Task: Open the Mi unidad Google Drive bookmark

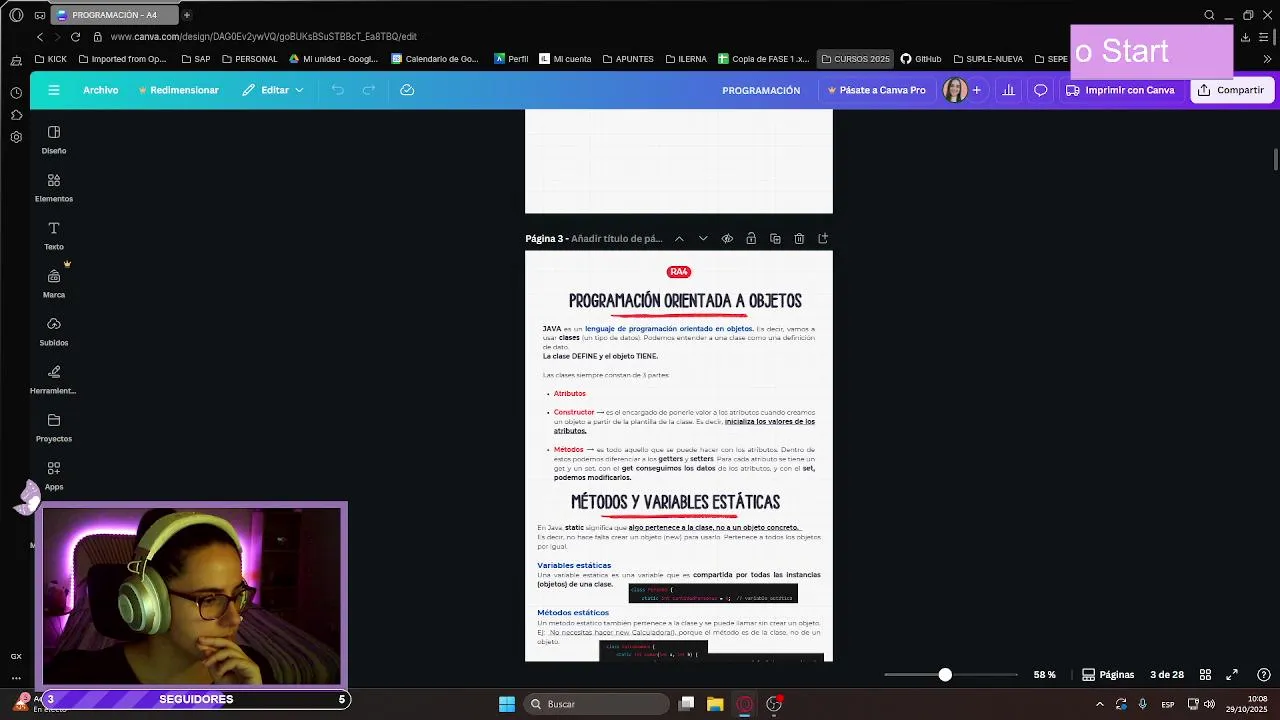Action: click(x=334, y=59)
